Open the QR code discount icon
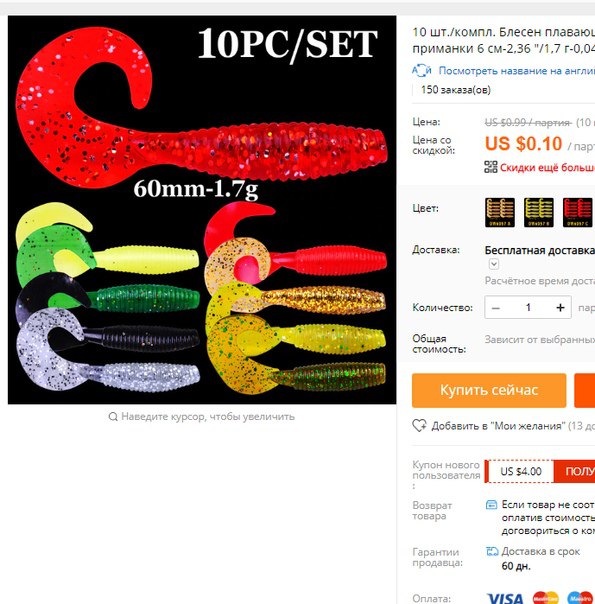595x604 pixels. pos(491,167)
